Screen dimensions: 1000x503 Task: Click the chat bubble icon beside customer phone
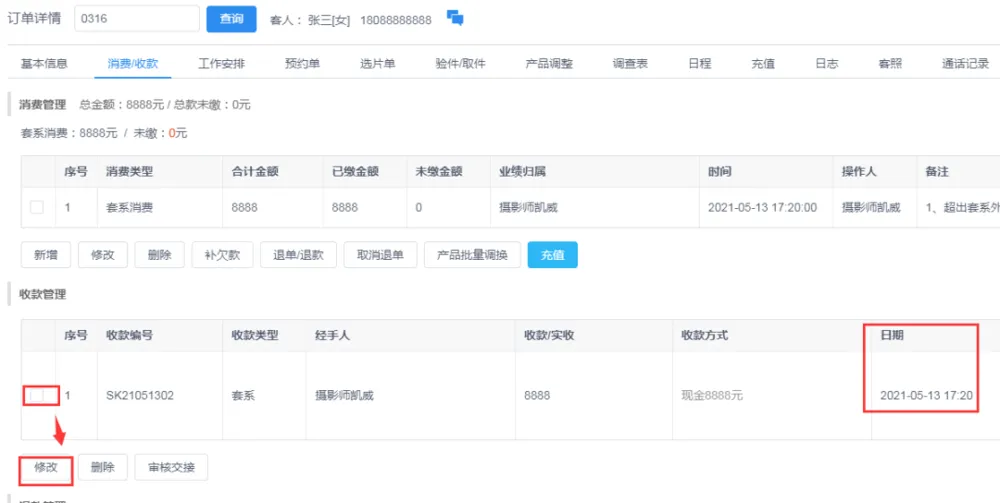coord(455,18)
